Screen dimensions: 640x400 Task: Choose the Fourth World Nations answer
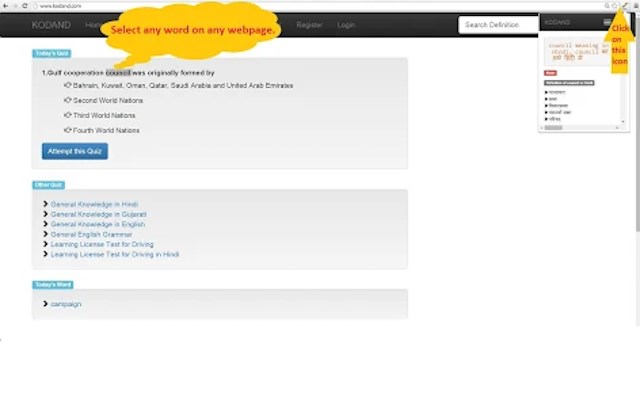click(102, 131)
